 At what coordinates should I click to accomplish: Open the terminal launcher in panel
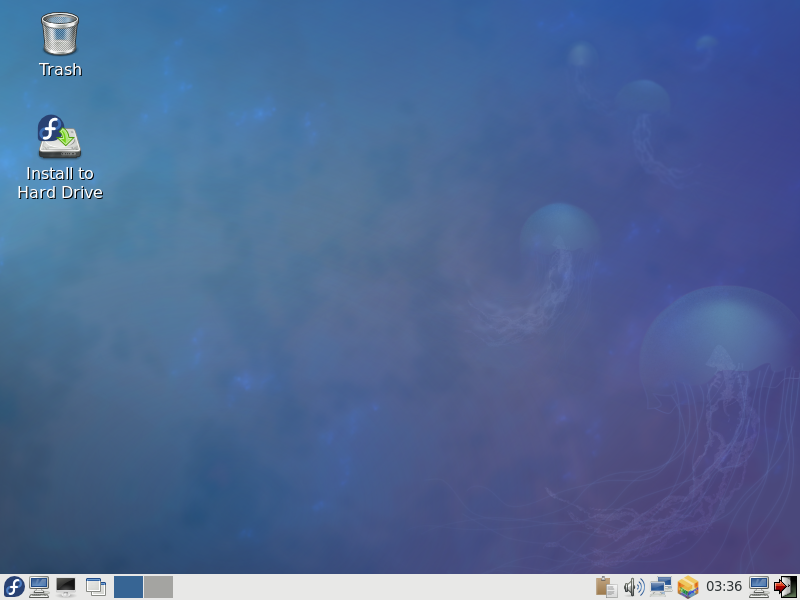point(66,587)
